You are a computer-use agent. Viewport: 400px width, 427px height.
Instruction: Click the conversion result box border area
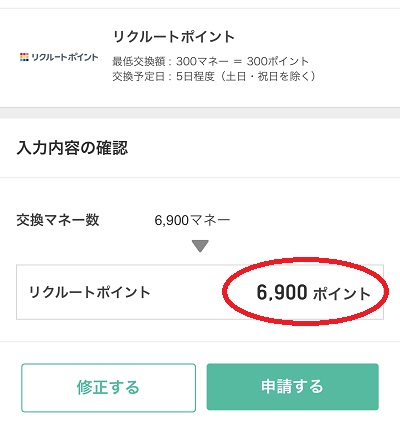(x=200, y=292)
